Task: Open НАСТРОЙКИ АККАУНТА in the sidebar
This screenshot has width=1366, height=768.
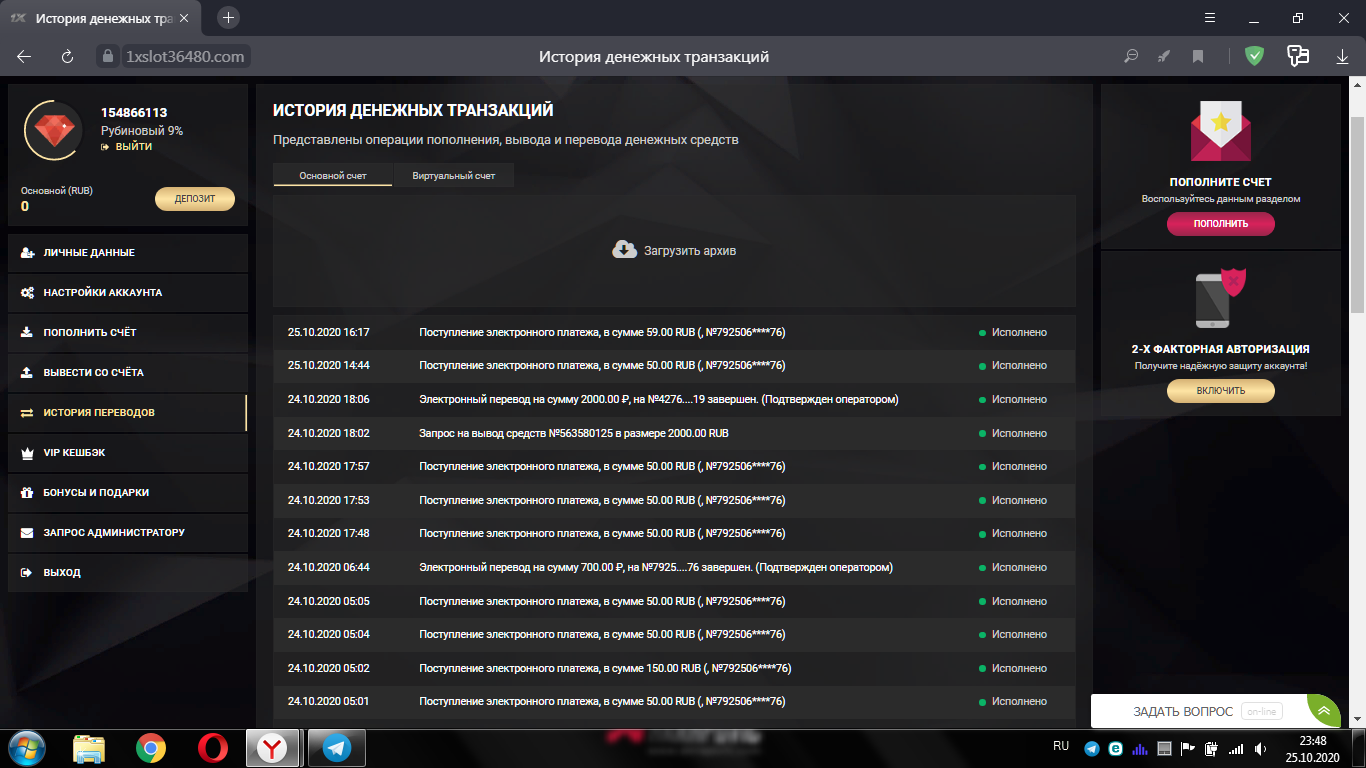Action: tap(128, 293)
